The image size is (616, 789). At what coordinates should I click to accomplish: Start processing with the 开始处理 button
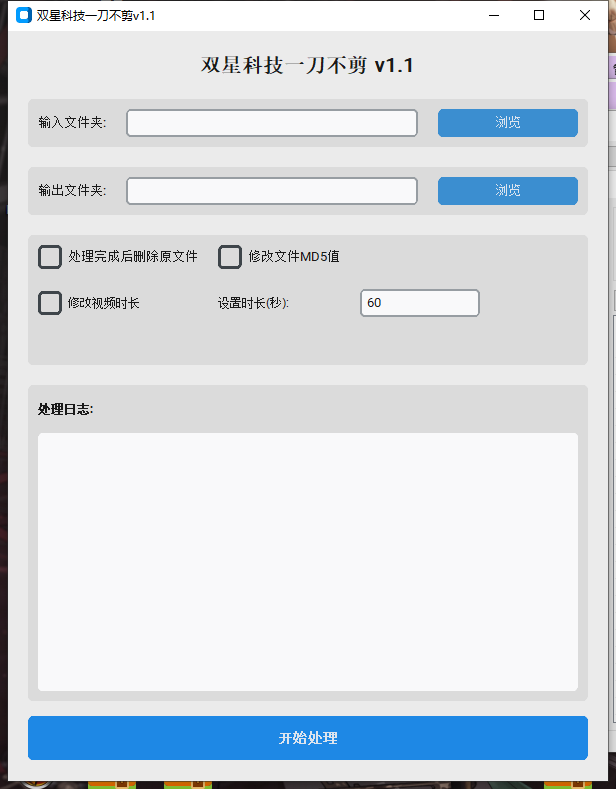coord(307,738)
